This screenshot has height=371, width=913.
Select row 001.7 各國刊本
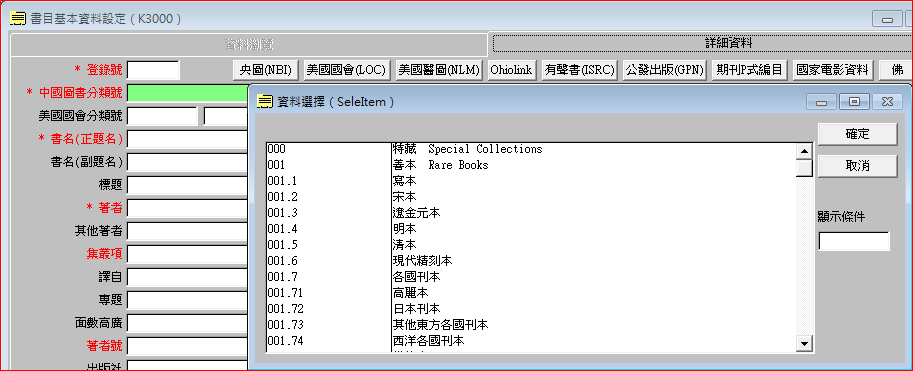(x=531, y=277)
